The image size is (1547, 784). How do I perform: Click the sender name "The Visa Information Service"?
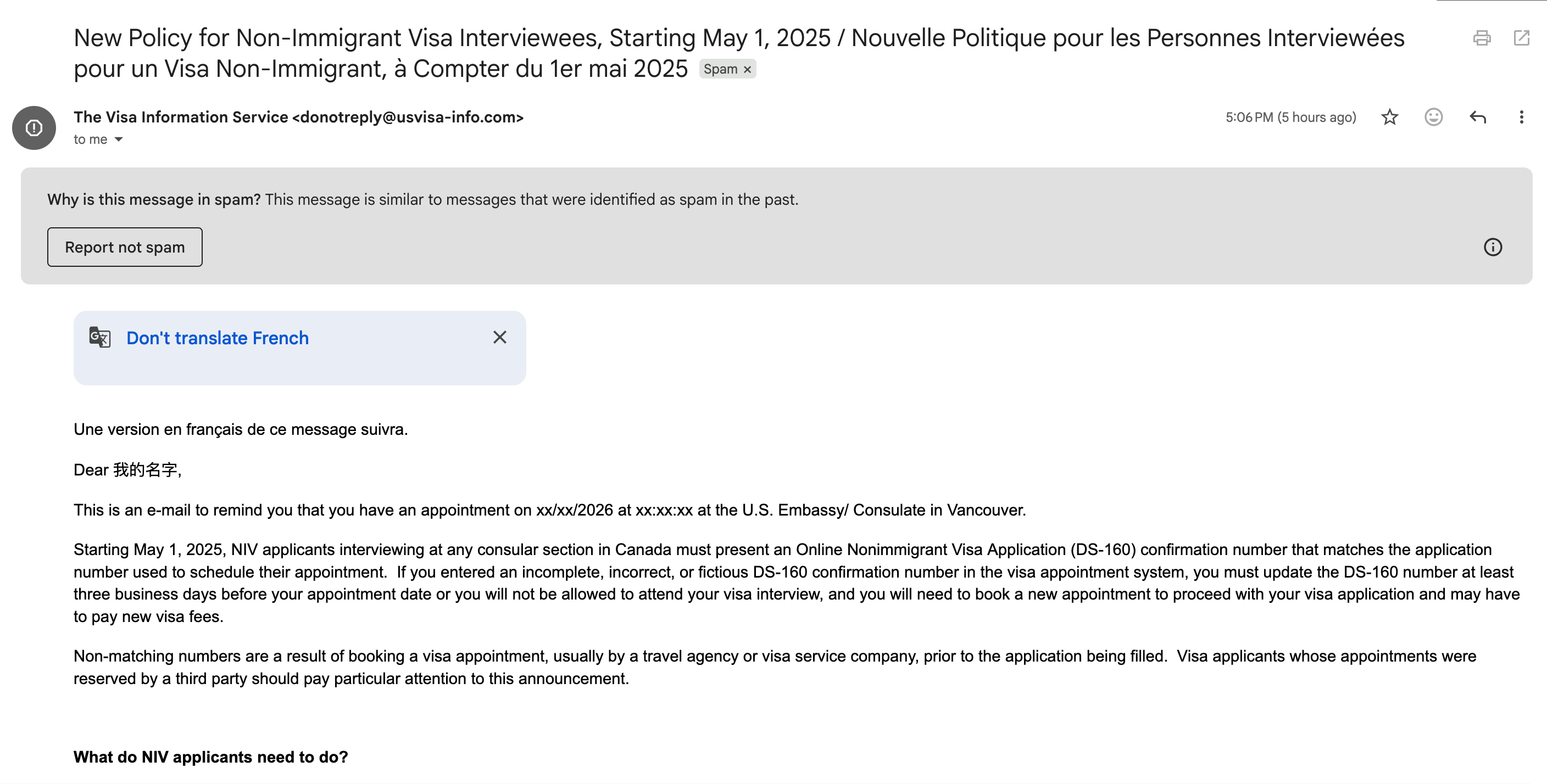pos(181,117)
